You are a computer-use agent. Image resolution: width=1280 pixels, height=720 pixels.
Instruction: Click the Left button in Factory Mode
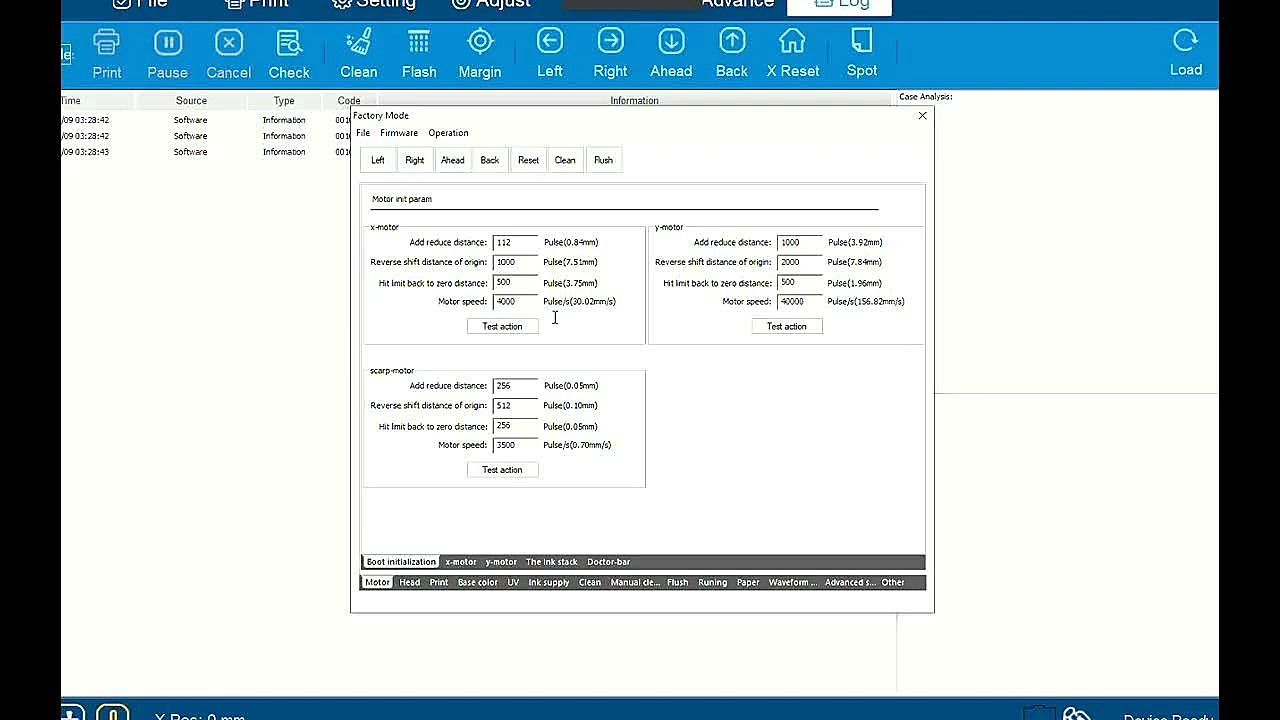[x=378, y=160]
